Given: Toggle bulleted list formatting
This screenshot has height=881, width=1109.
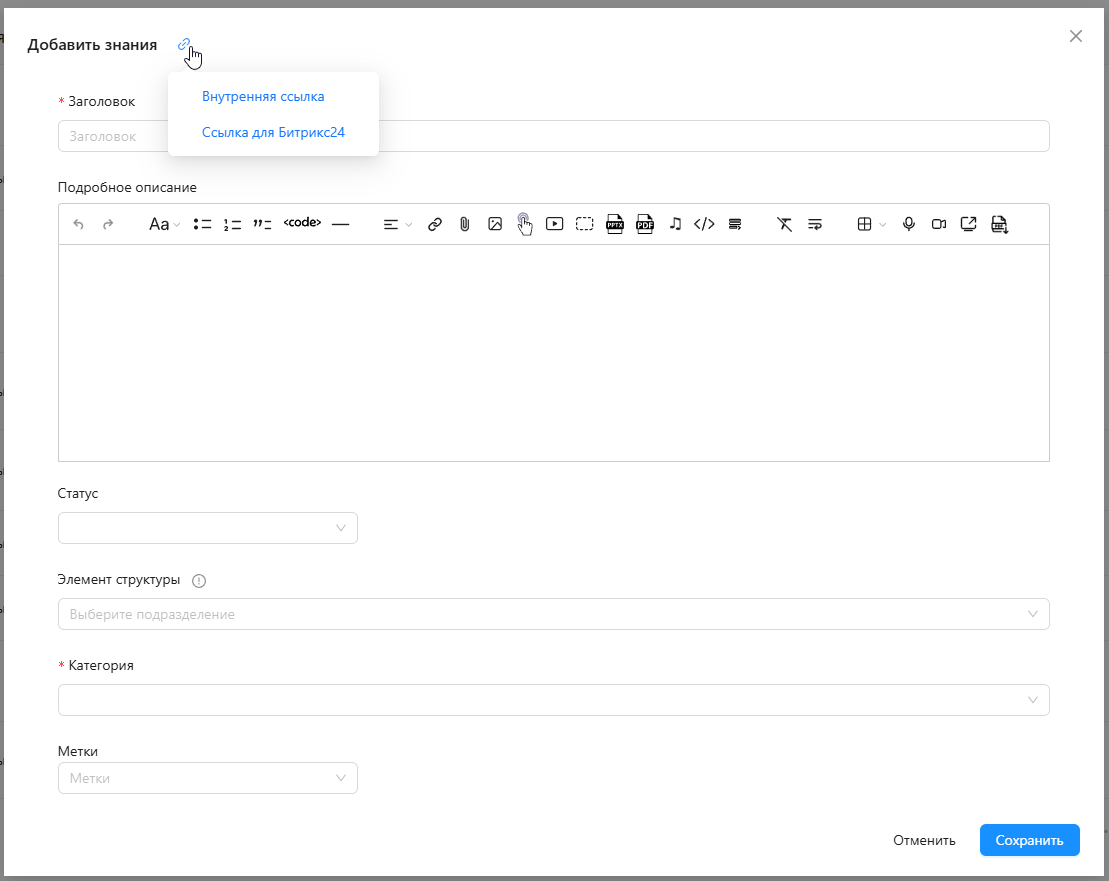Looking at the screenshot, I should point(202,225).
